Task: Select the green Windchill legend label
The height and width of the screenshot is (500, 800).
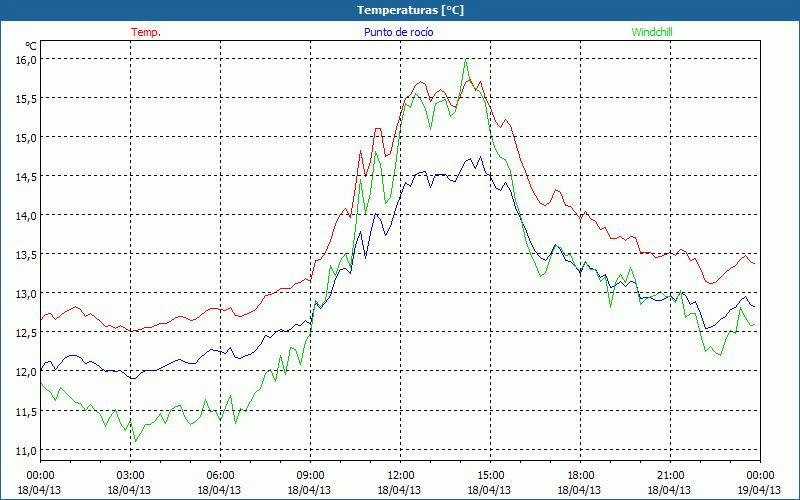Action: 652,32
